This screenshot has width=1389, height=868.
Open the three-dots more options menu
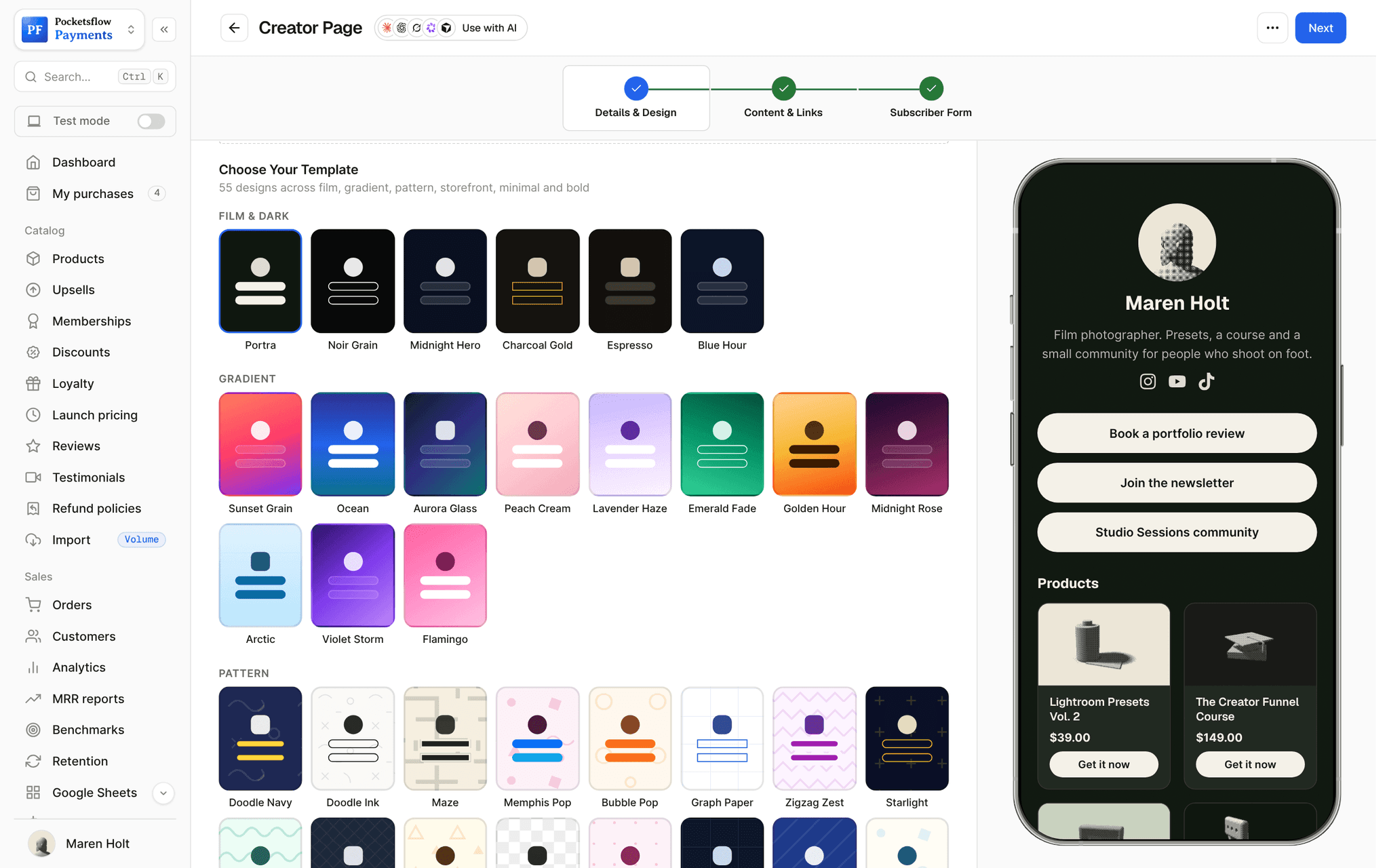1272,28
